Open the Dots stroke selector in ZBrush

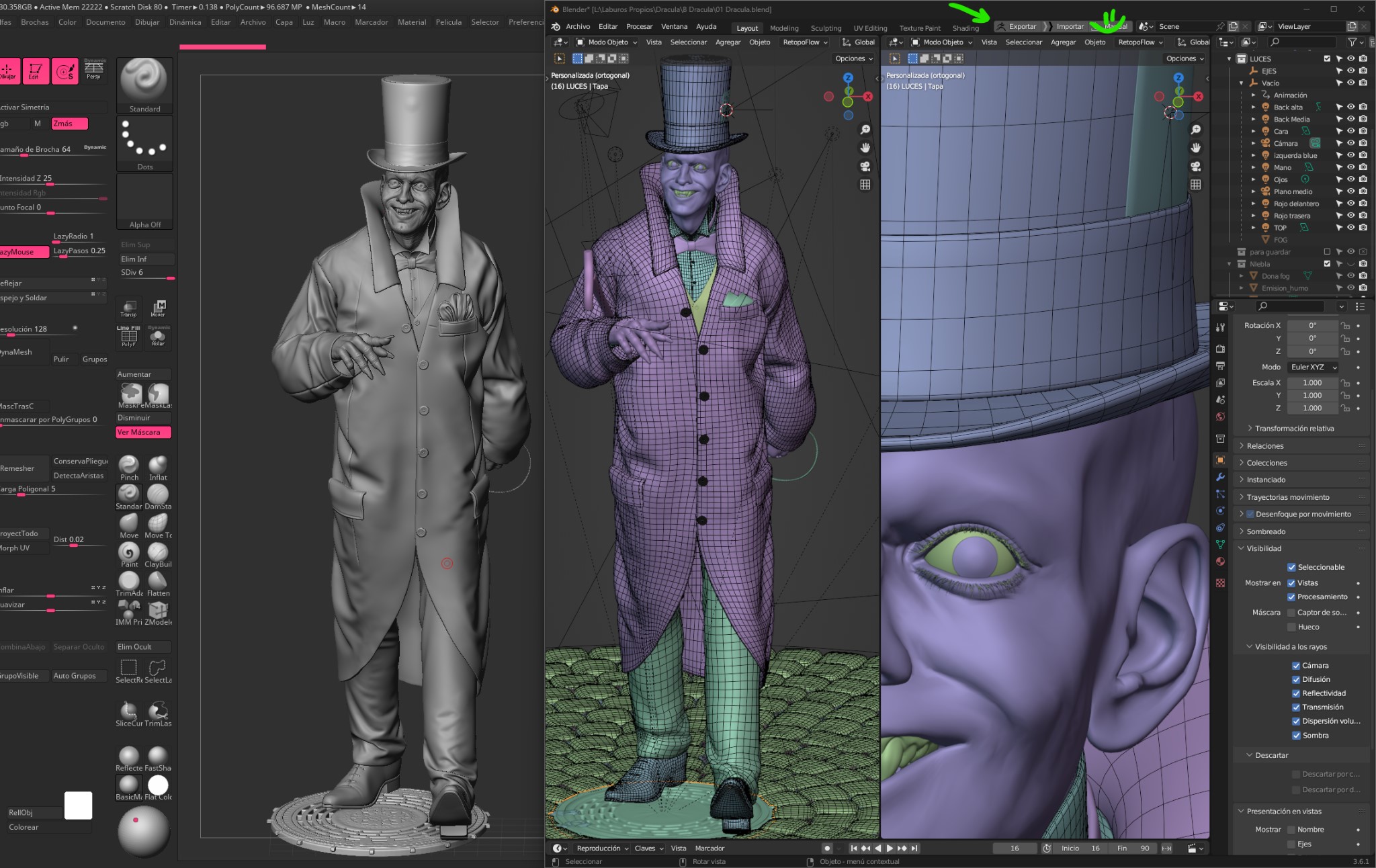[x=144, y=143]
